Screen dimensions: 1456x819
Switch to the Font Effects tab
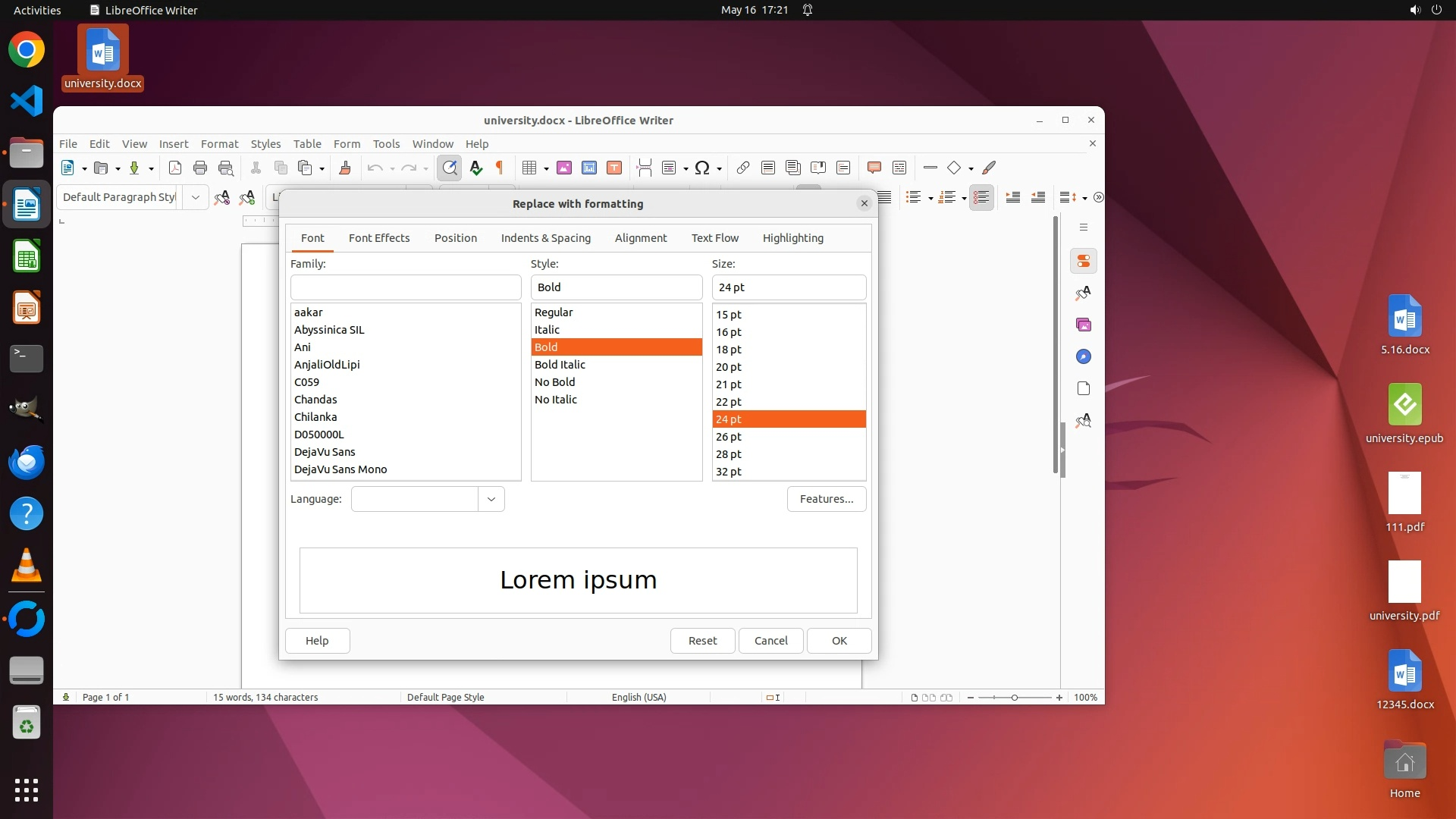(x=379, y=238)
